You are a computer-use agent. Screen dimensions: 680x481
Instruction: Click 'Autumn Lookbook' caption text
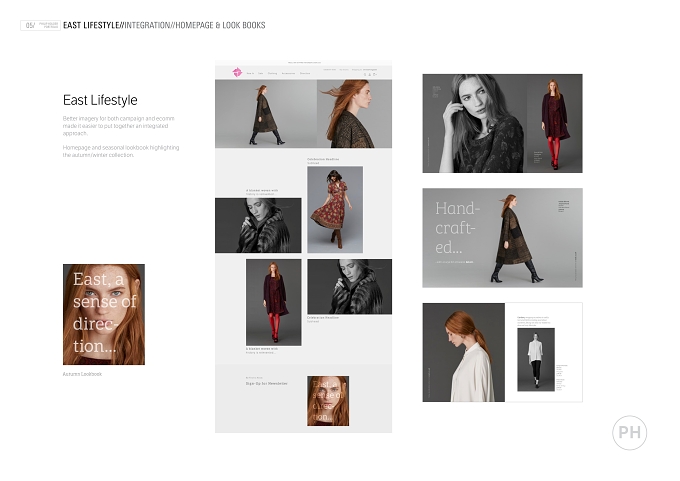click(82, 374)
